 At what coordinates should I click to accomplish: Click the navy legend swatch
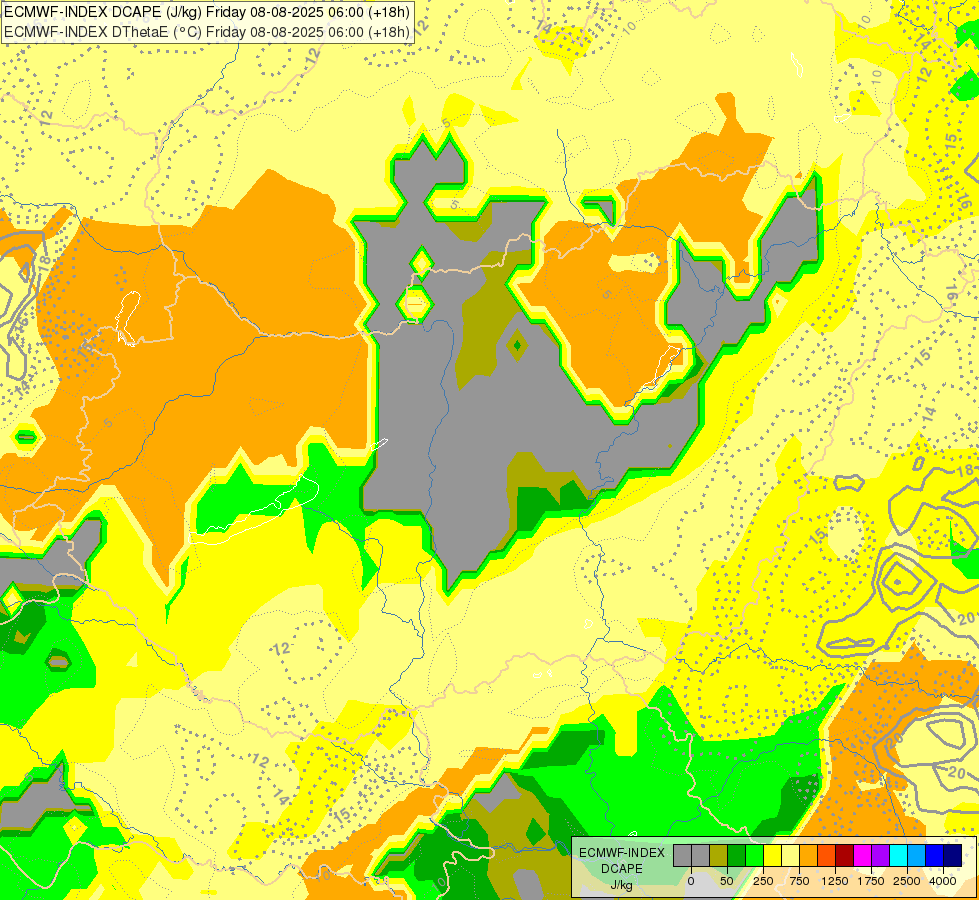[952, 855]
